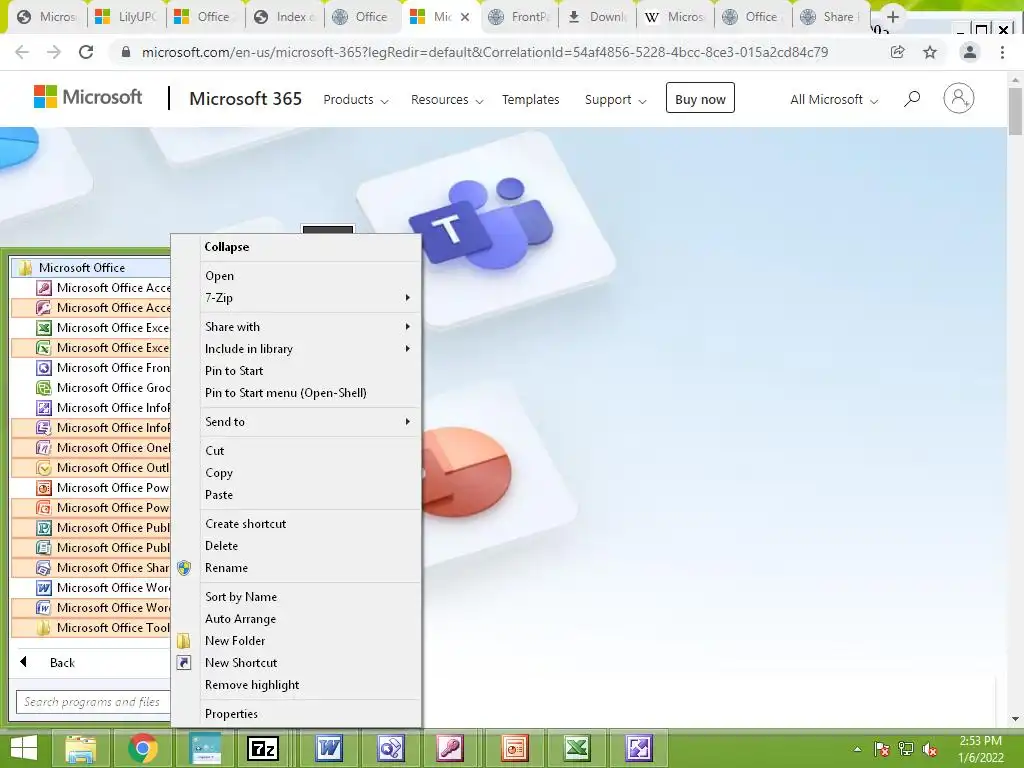Select Remove highlight
1024x768 pixels.
(310, 685)
